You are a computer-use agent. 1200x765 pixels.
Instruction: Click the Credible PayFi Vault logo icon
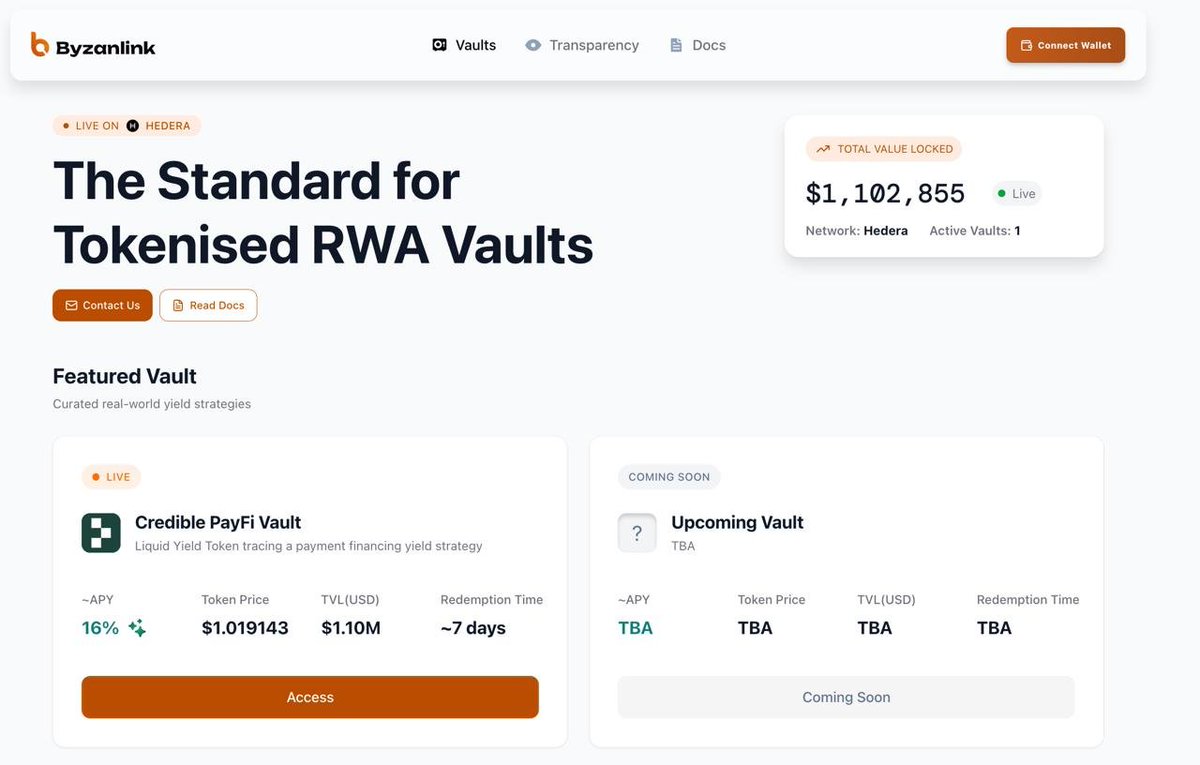click(101, 533)
